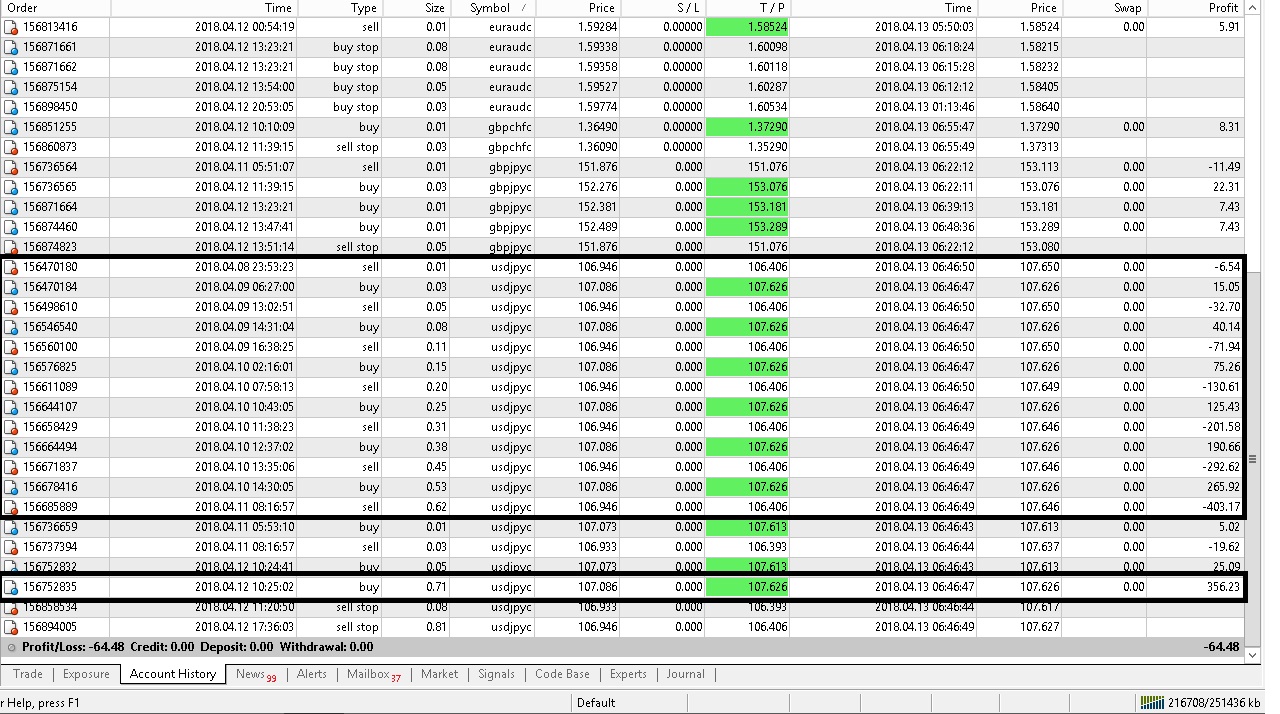This screenshot has width=1280, height=714.
Task: Click the icon next to order 156894005
Action: click(11, 627)
